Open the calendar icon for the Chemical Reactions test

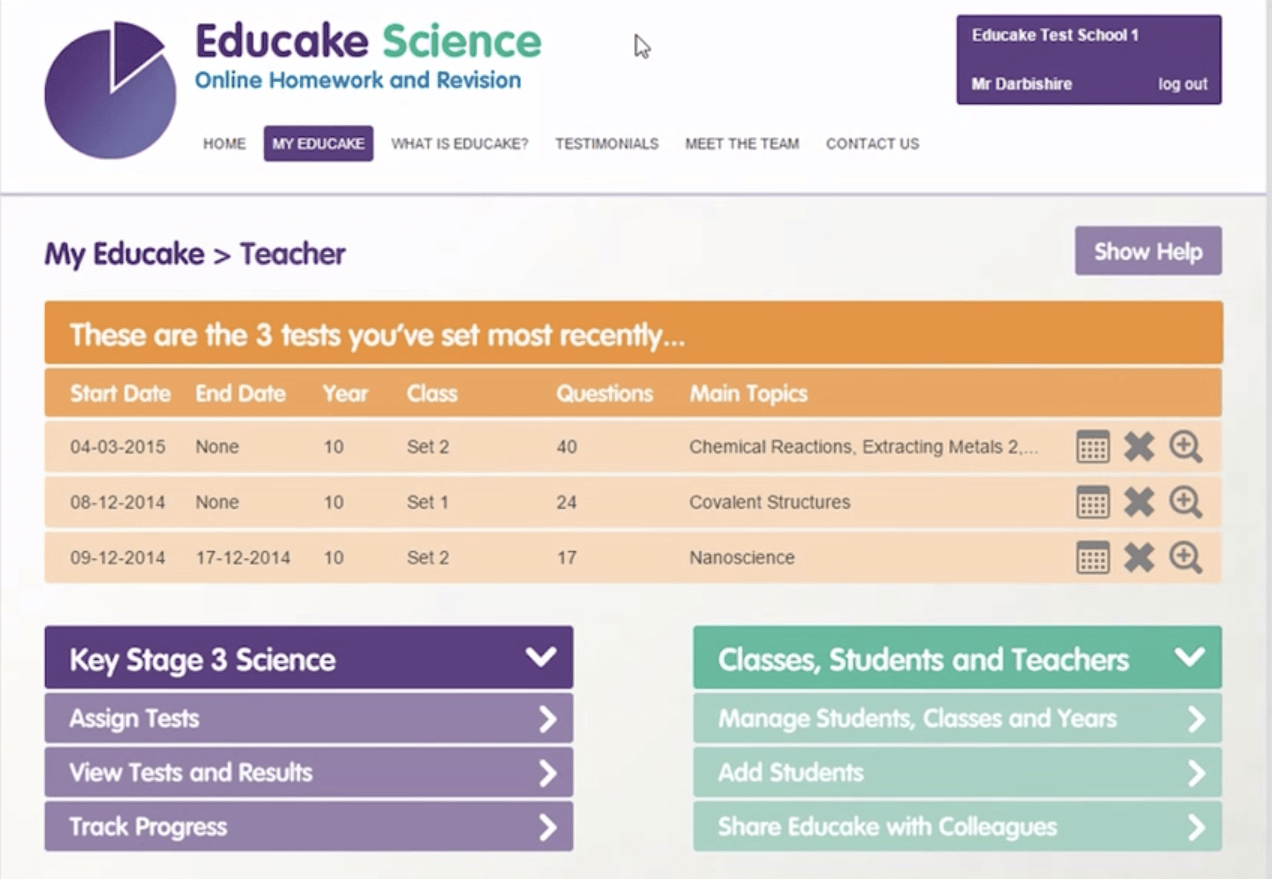1093,447
